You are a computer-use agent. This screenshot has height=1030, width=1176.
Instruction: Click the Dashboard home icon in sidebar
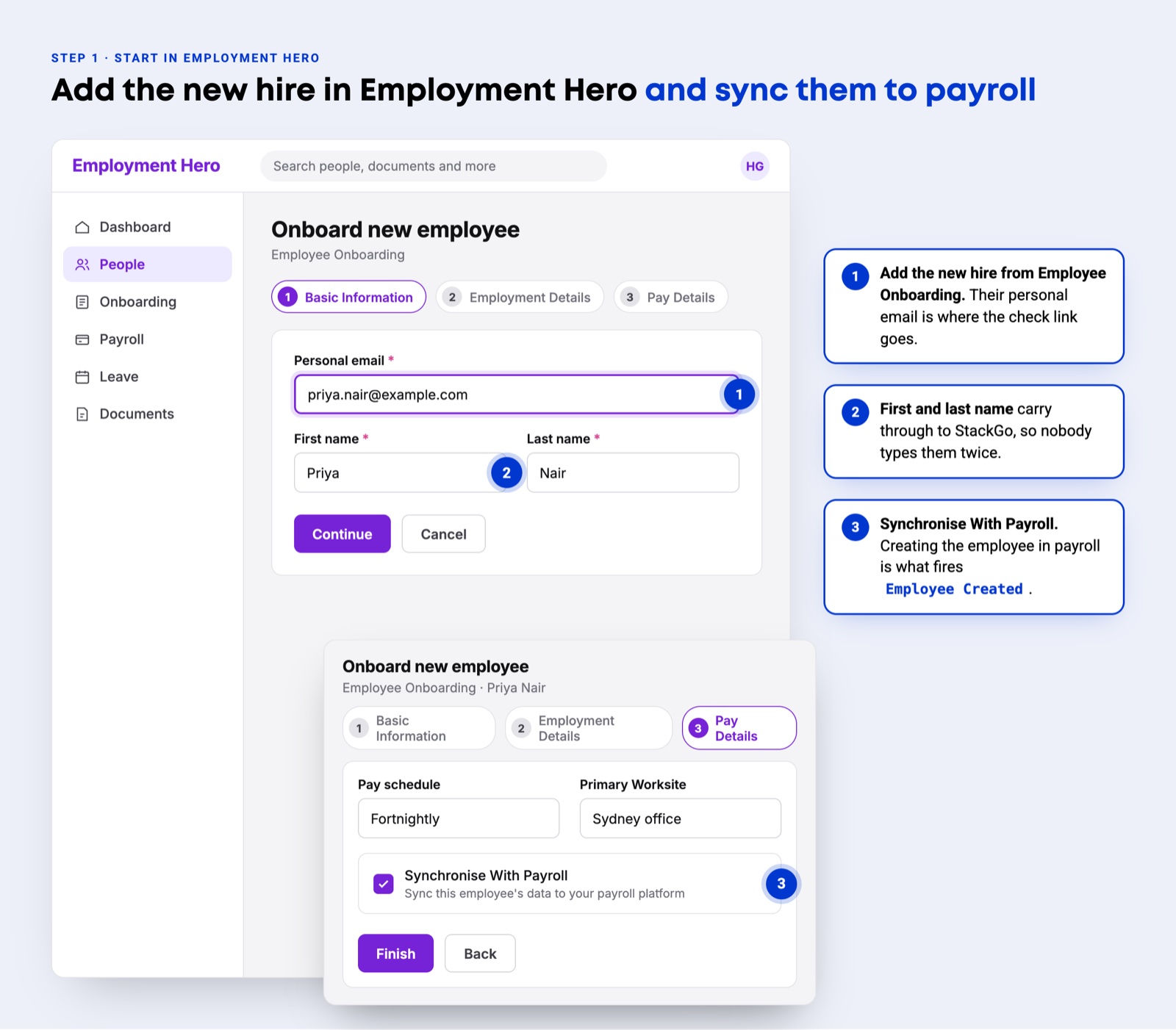click(82, 227)
